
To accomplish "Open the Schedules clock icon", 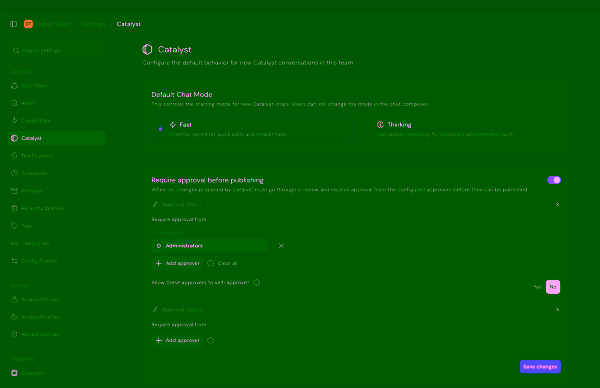I will point(15,173).
